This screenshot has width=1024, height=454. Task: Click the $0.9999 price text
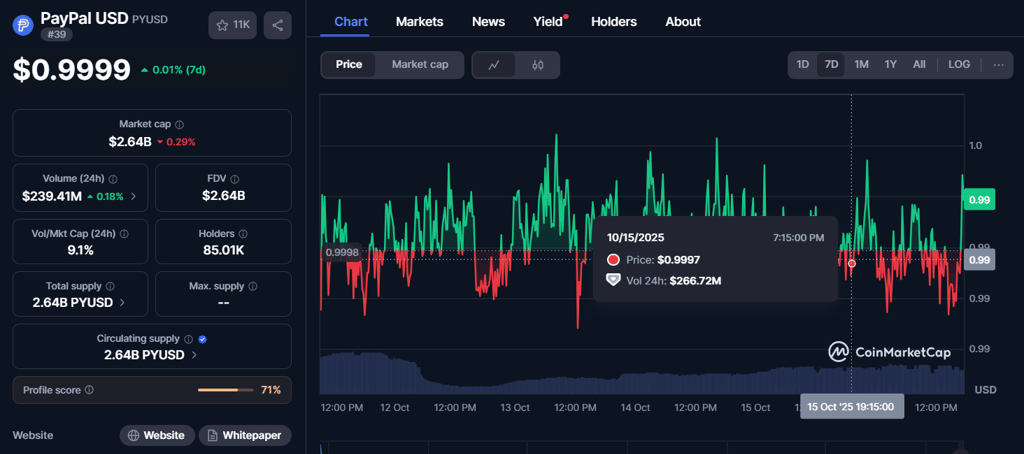click(x=72, y=70)
